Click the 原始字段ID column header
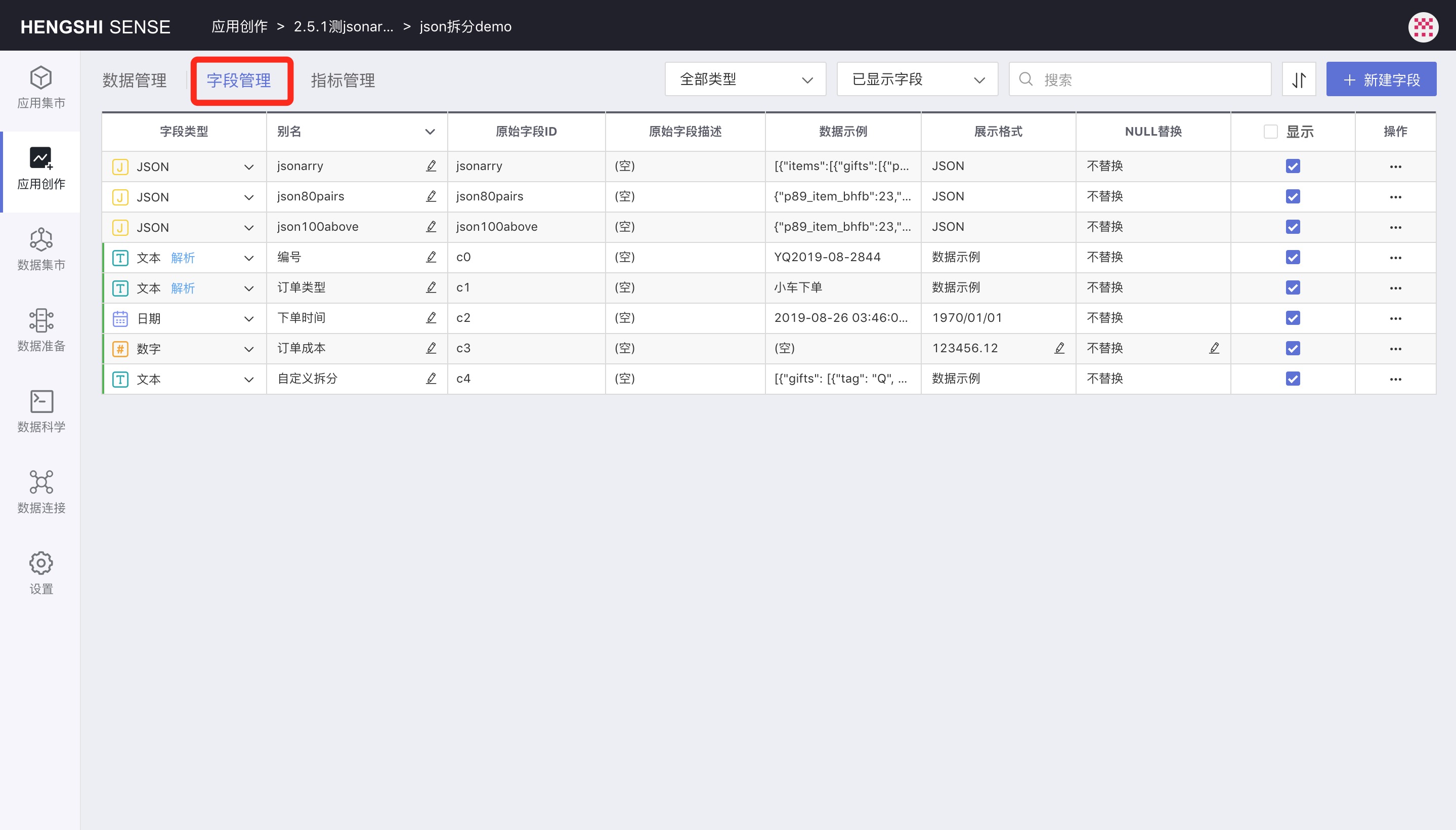The image size is (1456, 830). 526,132
